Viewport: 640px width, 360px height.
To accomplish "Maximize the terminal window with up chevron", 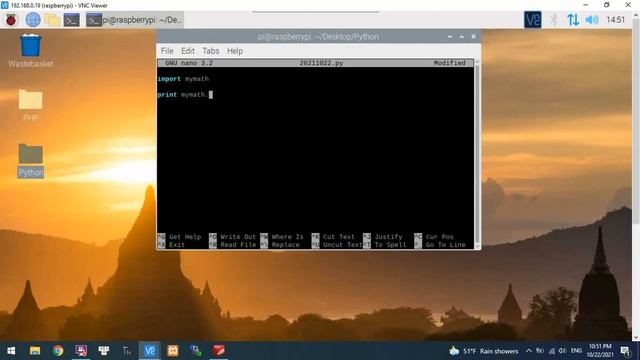I will coord(462,37).
